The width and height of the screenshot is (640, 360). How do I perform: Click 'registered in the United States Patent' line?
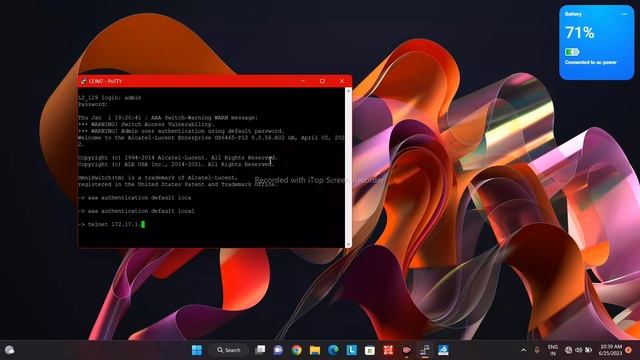178,184
